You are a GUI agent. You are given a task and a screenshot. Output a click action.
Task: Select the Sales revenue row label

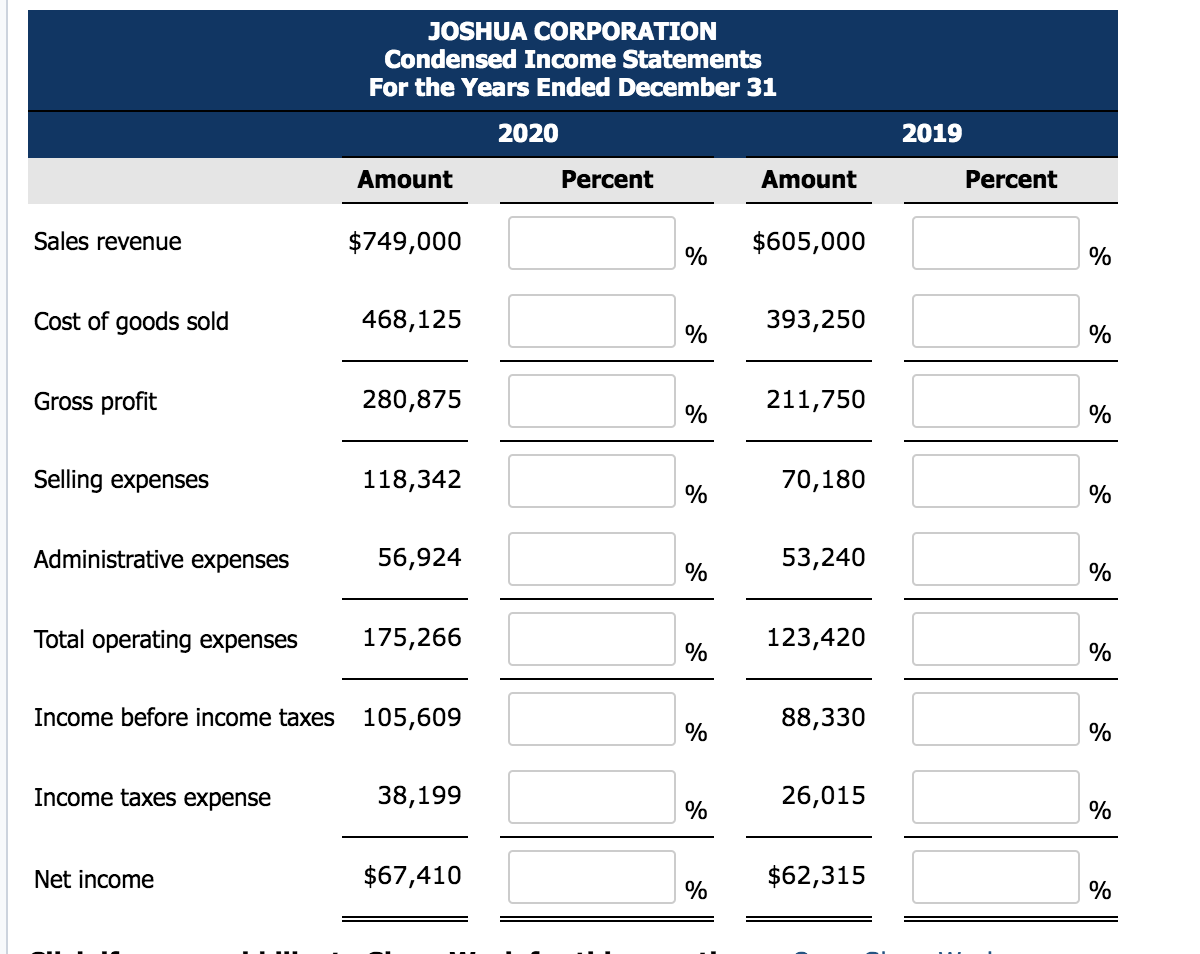coord(107,241)
